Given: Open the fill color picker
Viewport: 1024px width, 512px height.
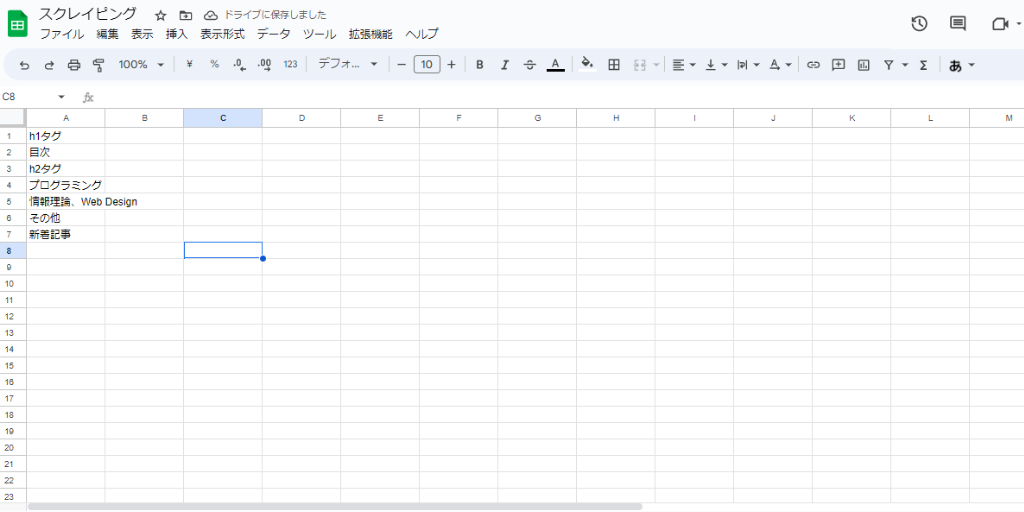Looking at the screenshot, I should 587,65.
